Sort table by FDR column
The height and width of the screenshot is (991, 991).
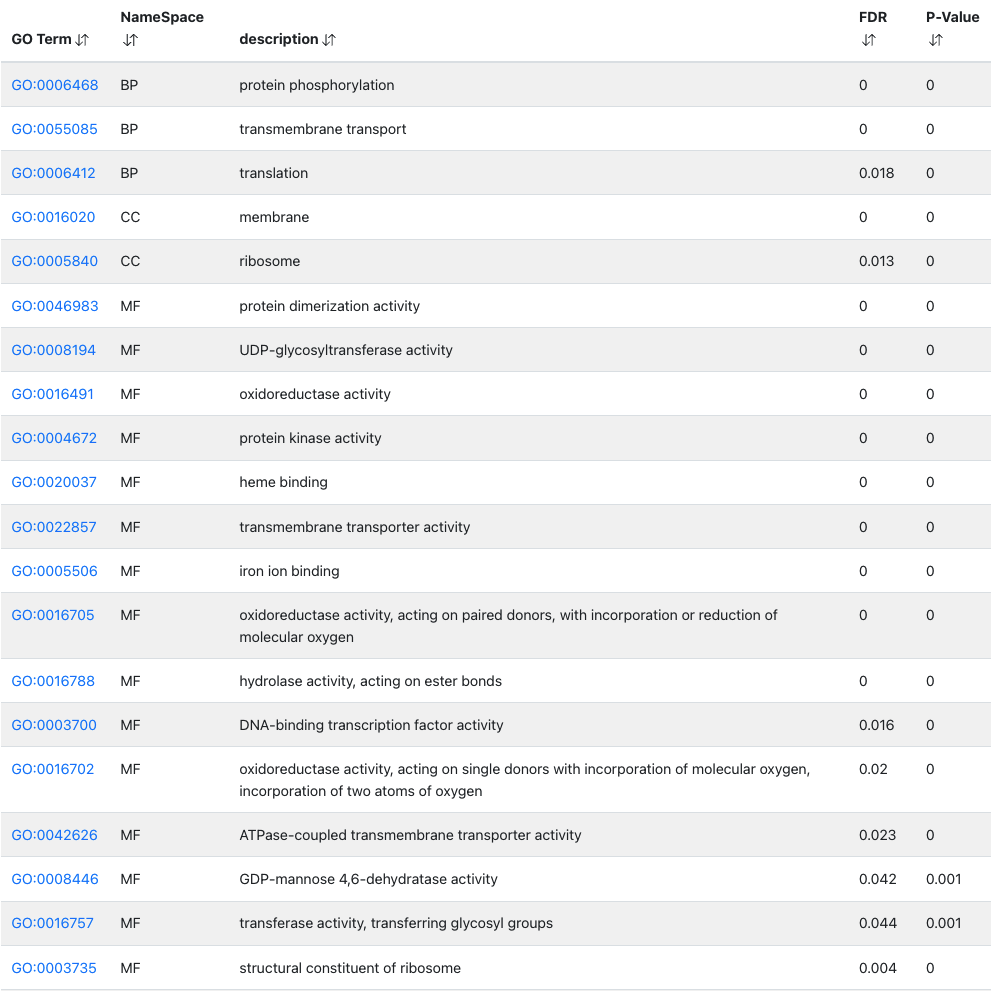868,41
